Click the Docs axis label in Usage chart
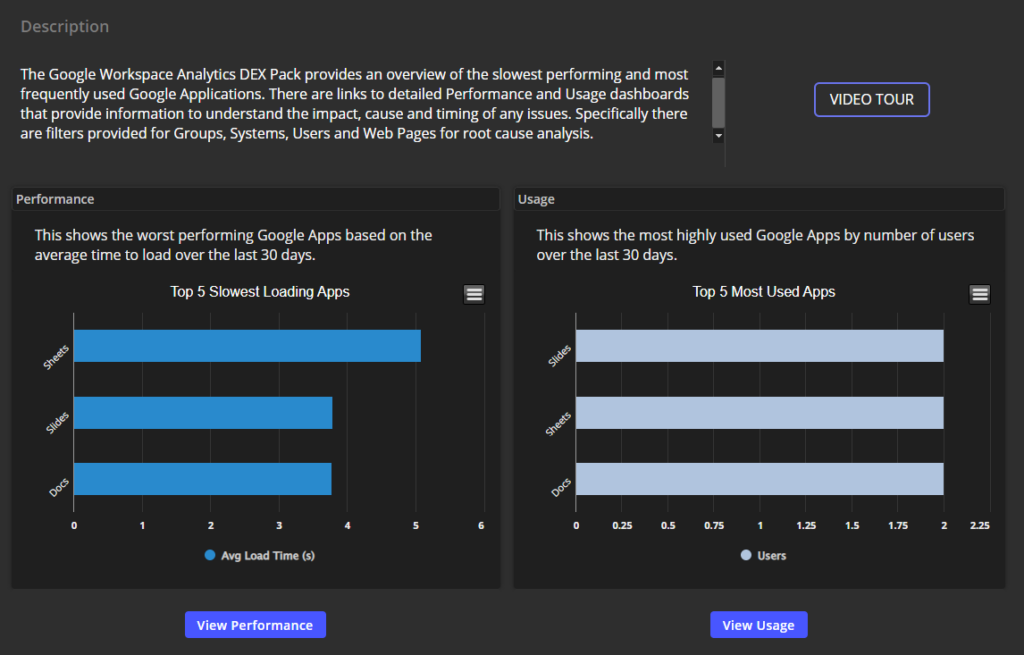 point(562,487)
